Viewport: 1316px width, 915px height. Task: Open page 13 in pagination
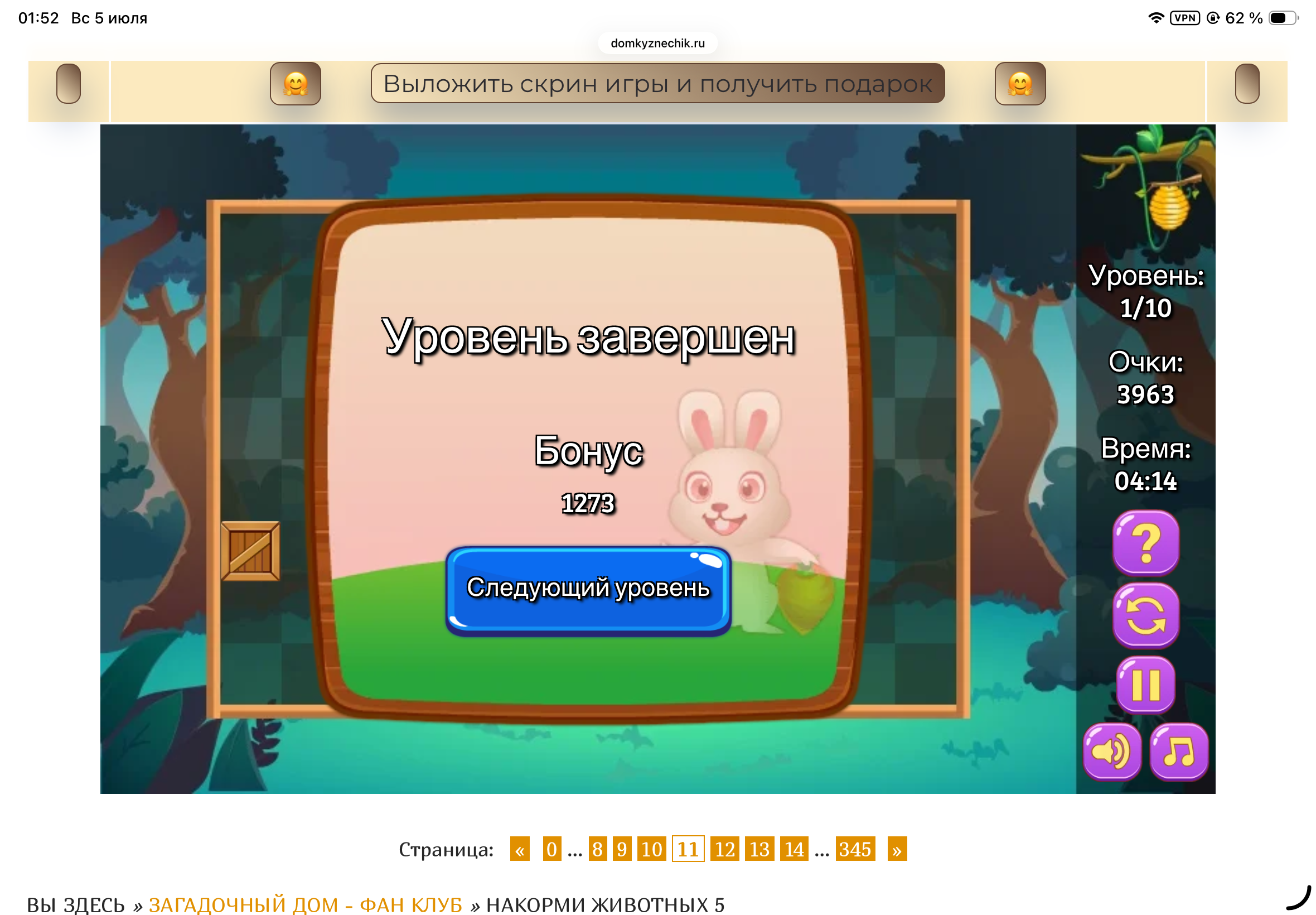(759, 849)
